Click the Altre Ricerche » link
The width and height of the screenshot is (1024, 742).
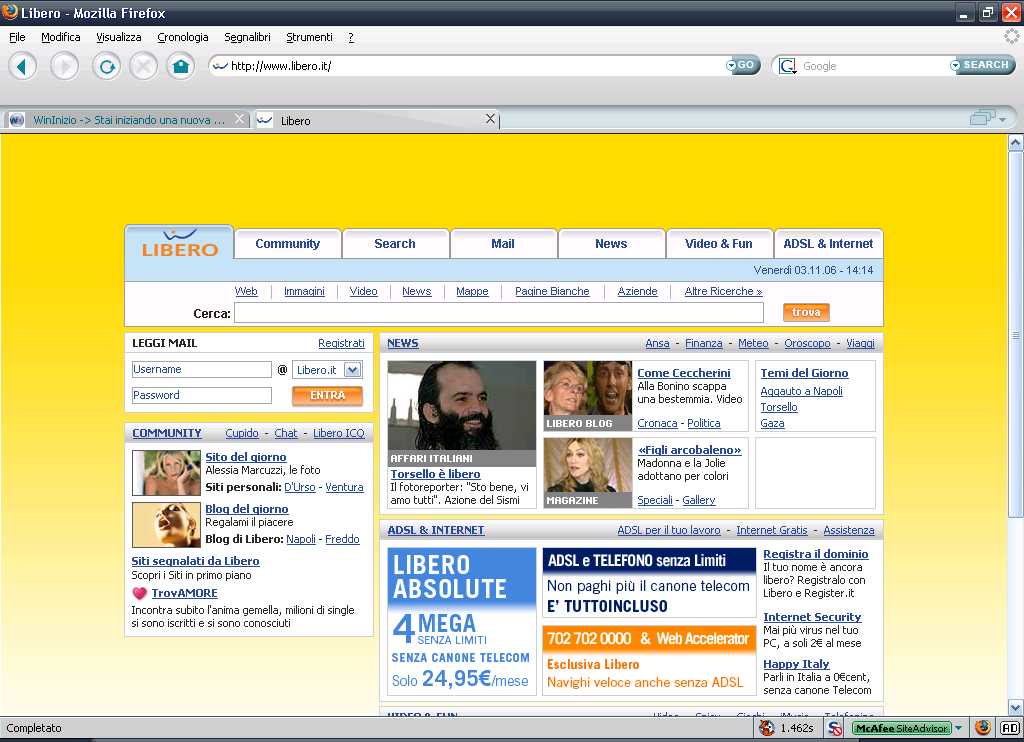[723, 291]
